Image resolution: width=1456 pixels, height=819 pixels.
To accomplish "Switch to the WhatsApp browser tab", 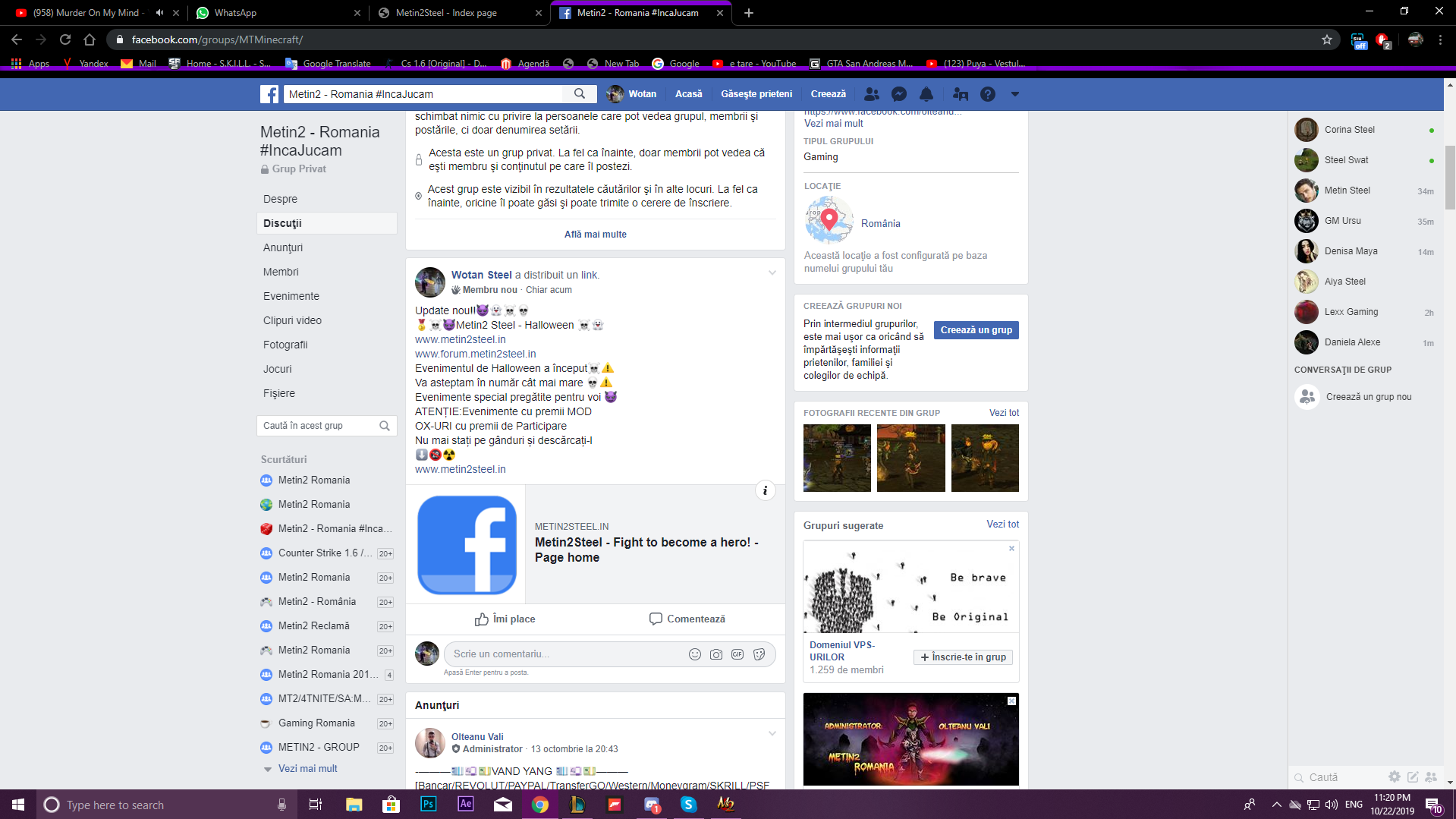I will click(278, 13).
